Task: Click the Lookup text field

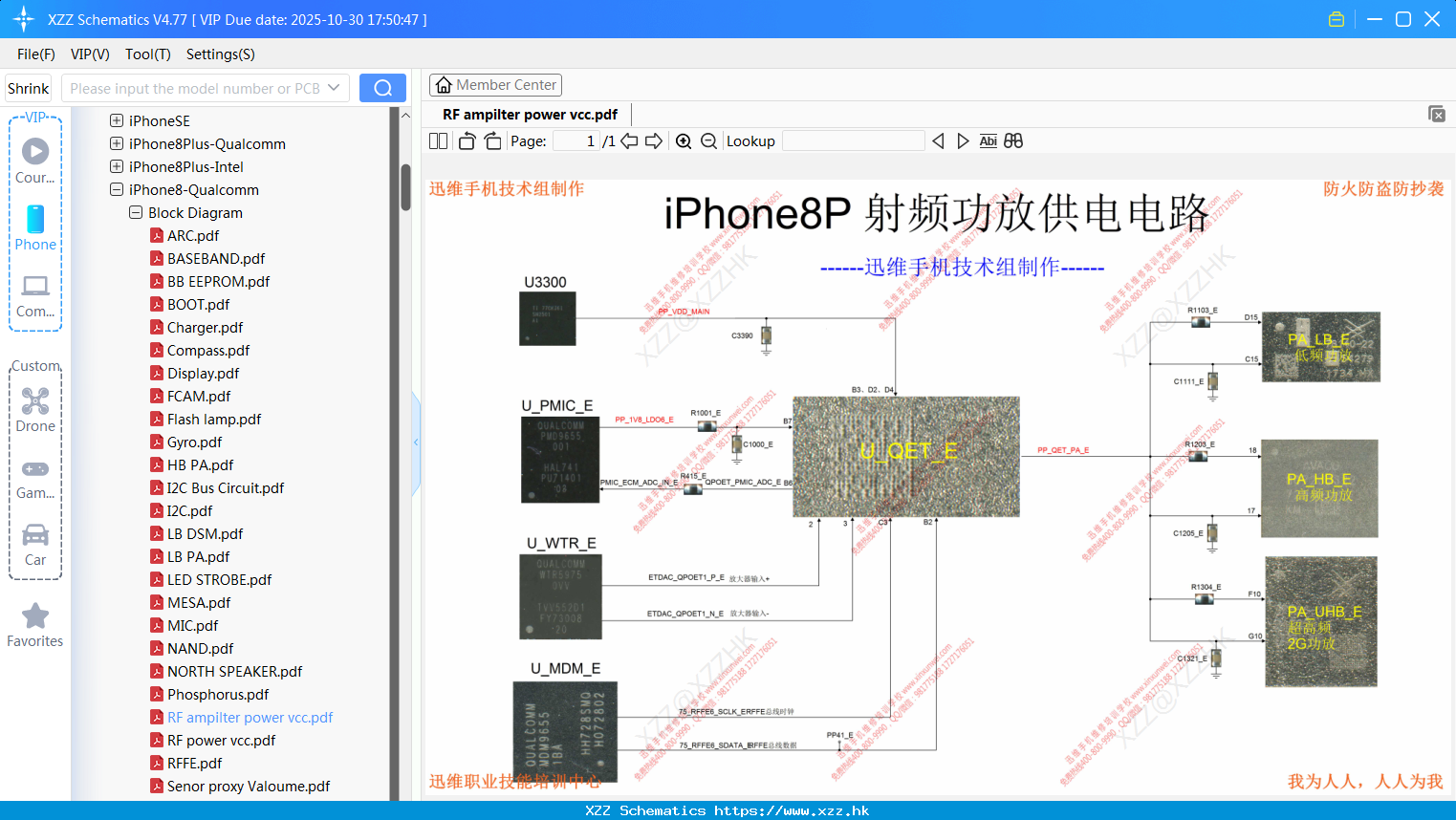Action: click(853, 140)
